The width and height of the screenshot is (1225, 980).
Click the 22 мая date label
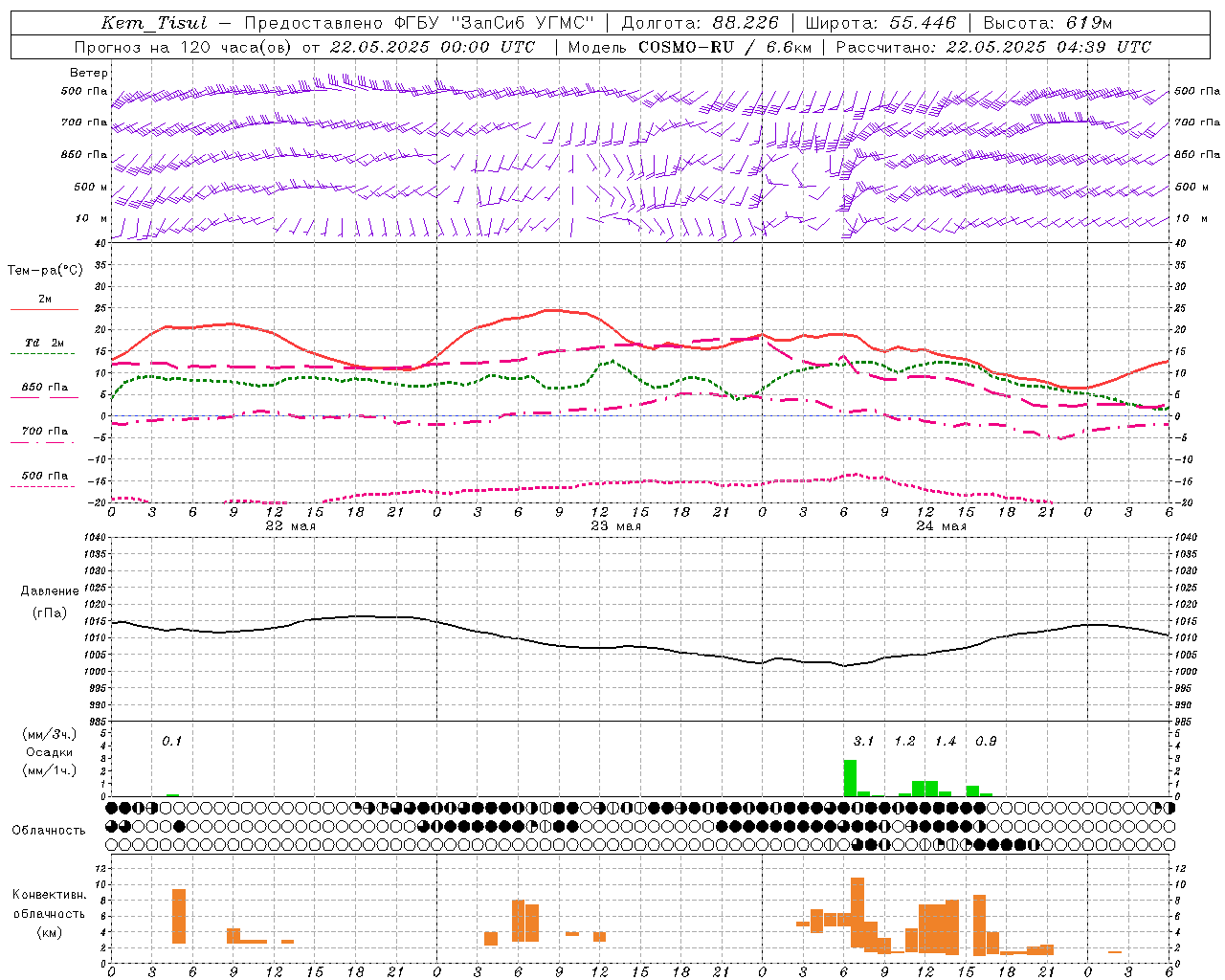(x=290, y=526)
